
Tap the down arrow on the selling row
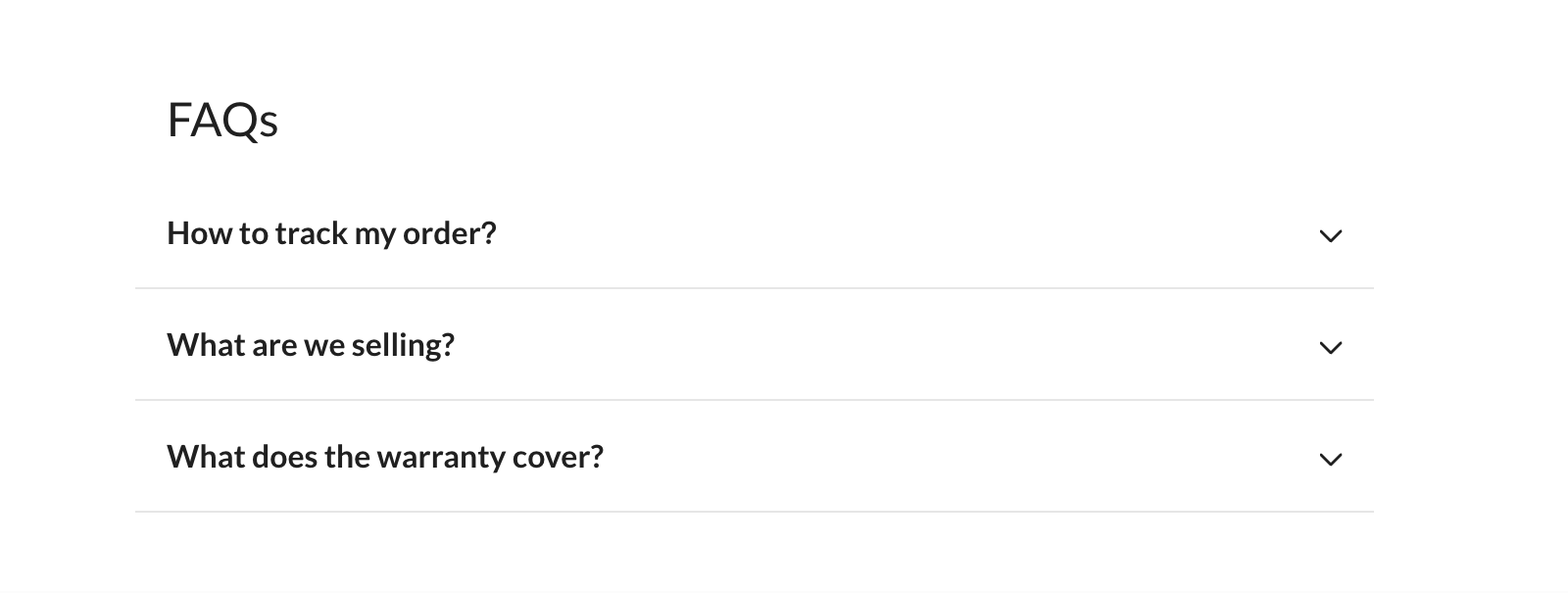point(1330,348)
